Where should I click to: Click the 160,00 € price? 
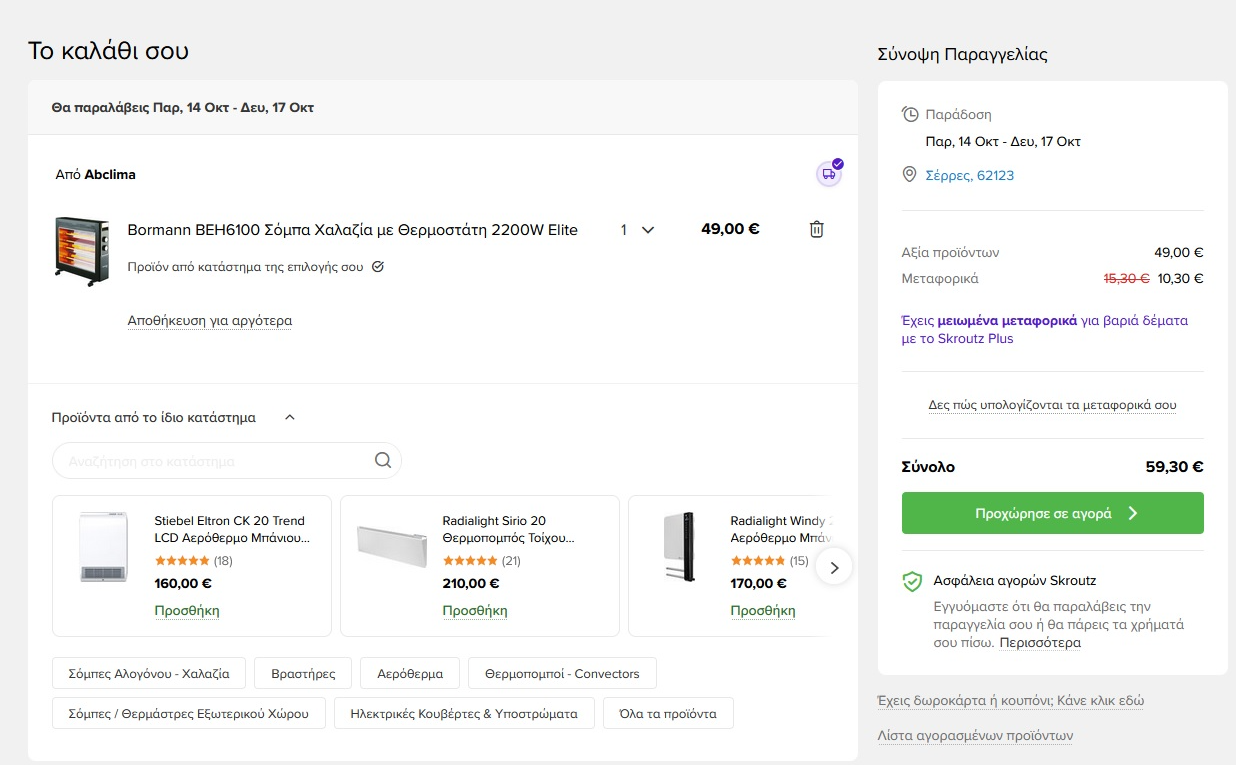pyautogui.click(x=183, y=583)
